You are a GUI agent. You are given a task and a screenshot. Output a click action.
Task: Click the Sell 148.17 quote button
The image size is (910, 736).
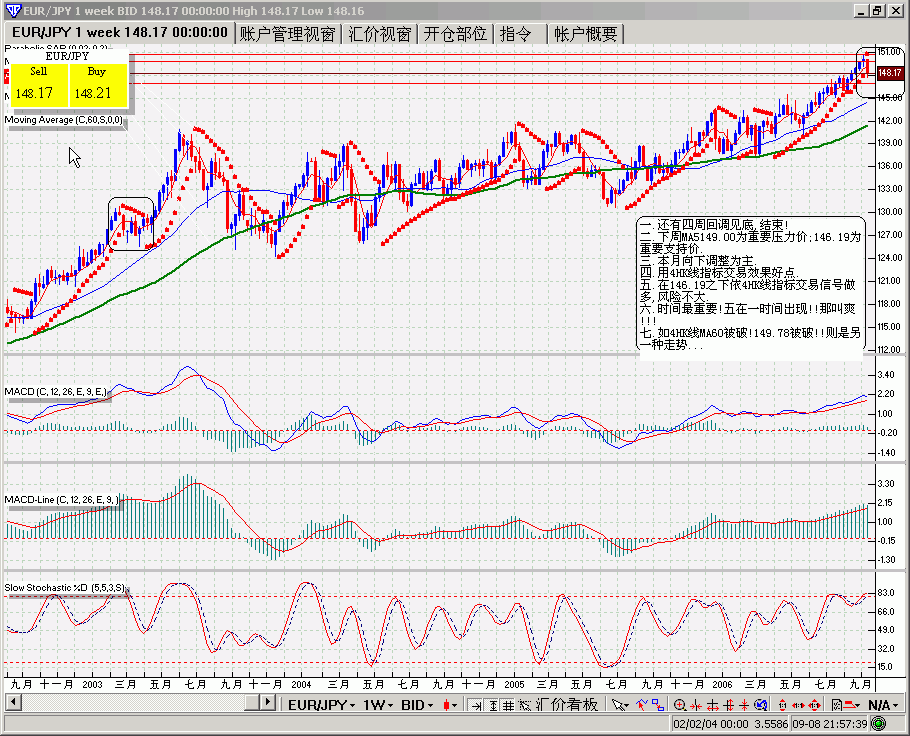tap(39, 85)
